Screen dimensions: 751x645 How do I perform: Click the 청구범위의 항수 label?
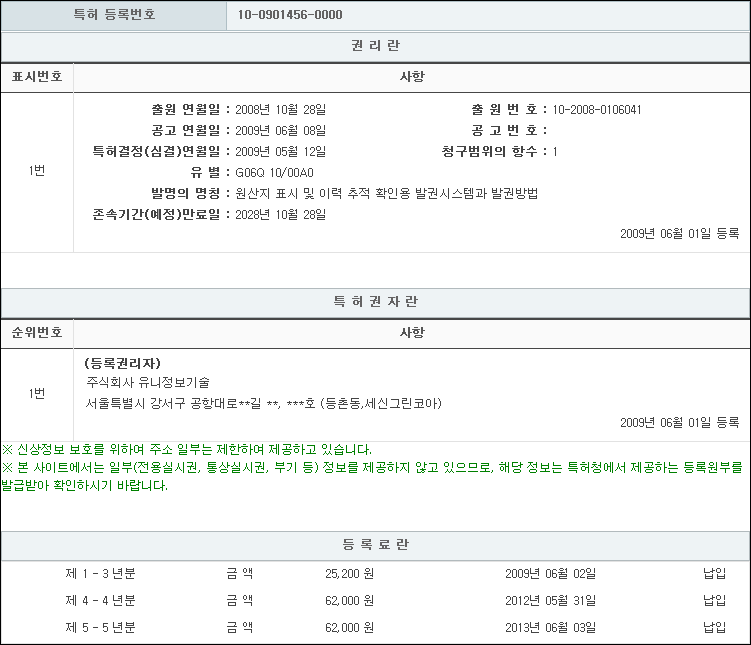489,151
